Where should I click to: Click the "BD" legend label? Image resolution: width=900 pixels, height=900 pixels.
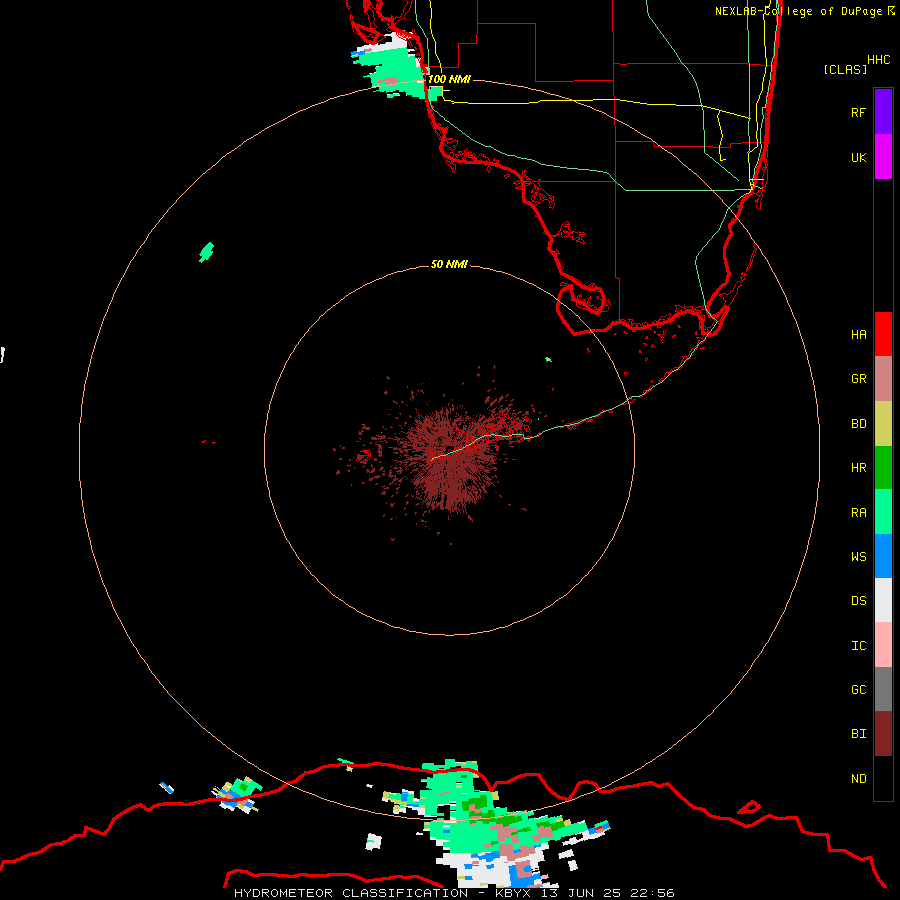[858, 424]
